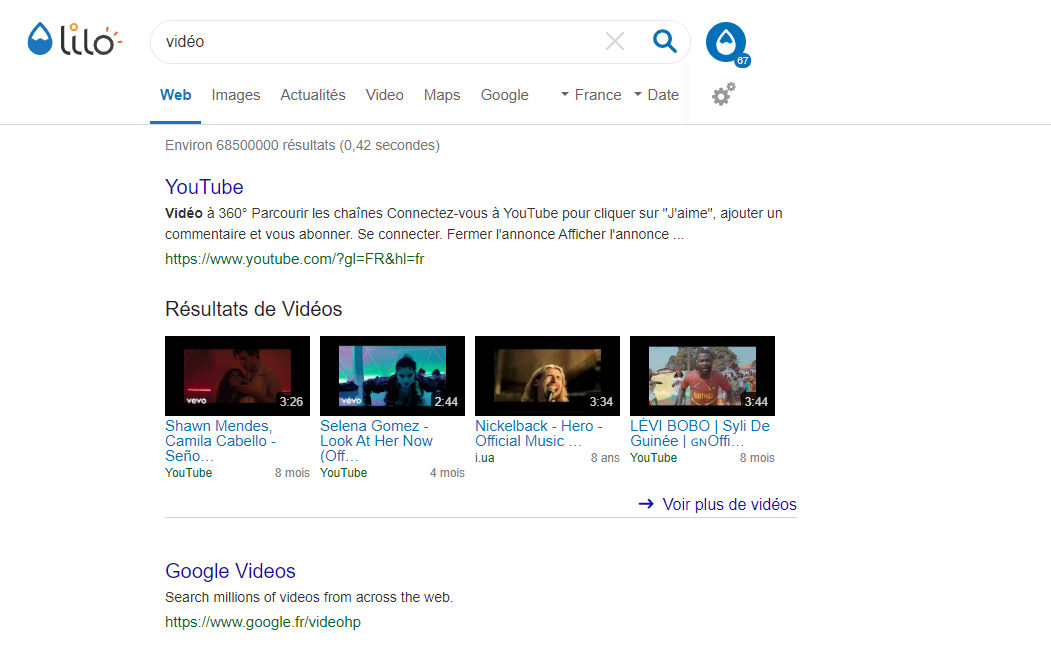Click the Lilo logo
Screen dimensions: 1051x655
coord(74,40)
